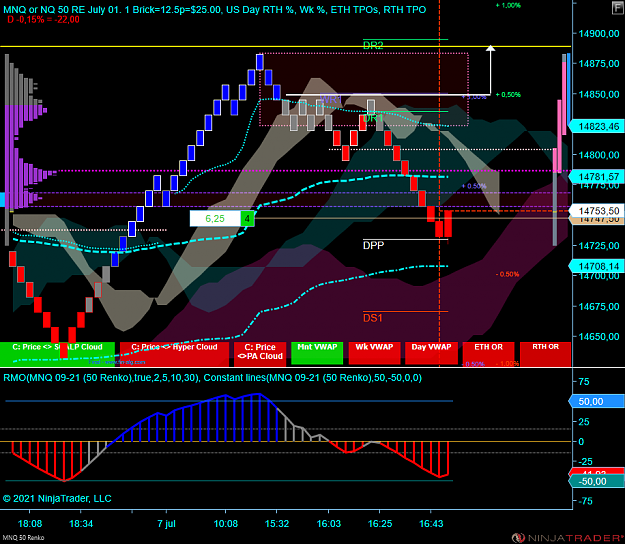The width and height of the screenshot is (625, 544).
Task: Click the white upward arrow drawing tip
Action: [x=491, y=48]
